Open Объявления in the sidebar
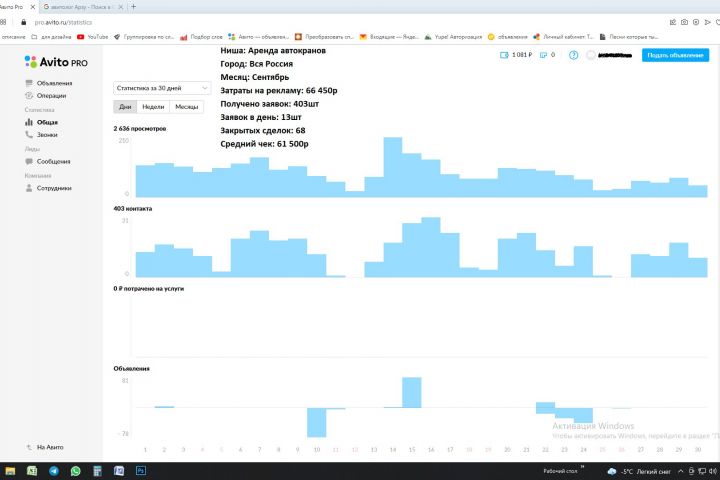This screenshot has height=480, width=720. point(49,83)
